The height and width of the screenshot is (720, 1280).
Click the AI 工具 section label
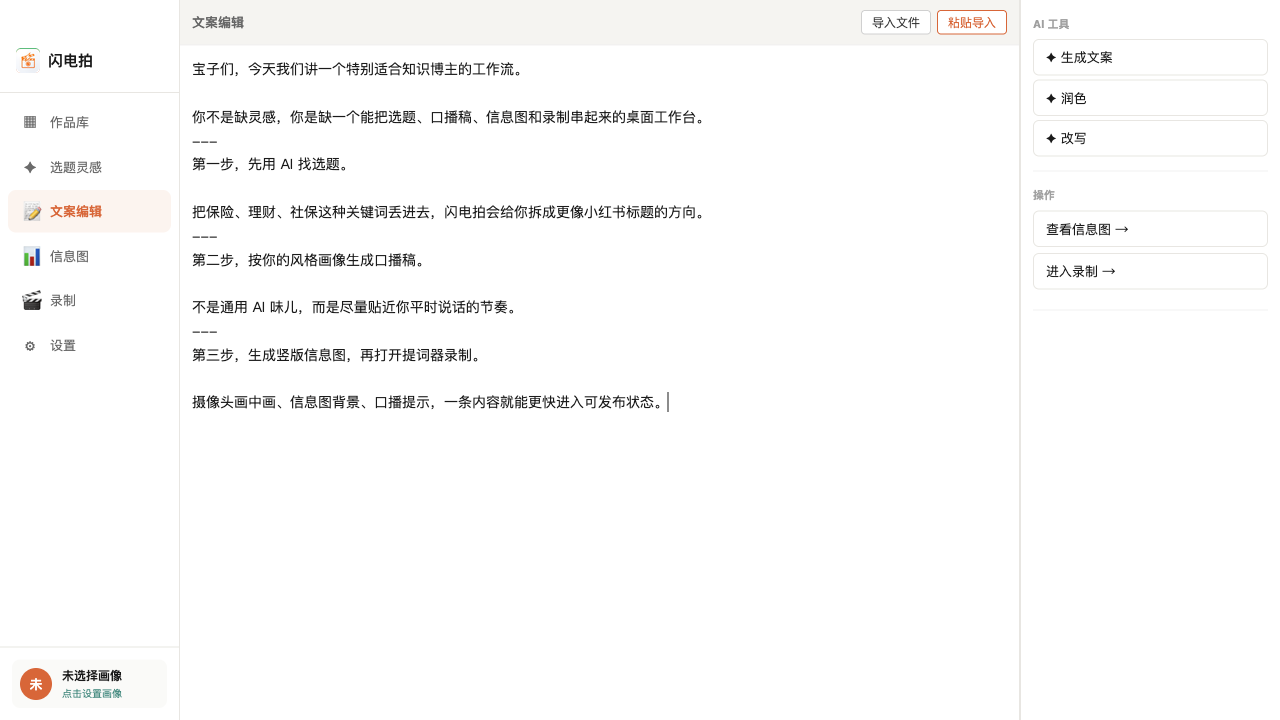pos(1051,24)
